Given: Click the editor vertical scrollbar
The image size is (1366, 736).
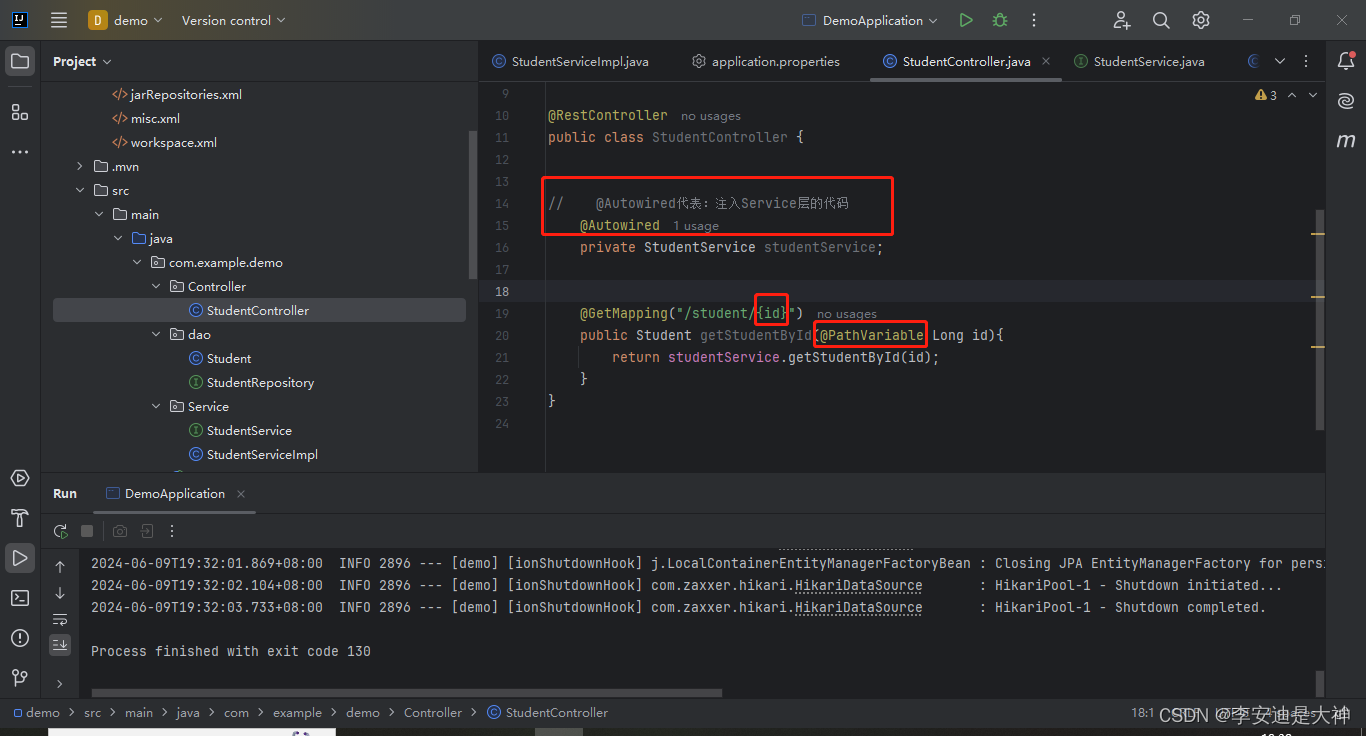Looking at the screenshot, I should [1320, 320].
